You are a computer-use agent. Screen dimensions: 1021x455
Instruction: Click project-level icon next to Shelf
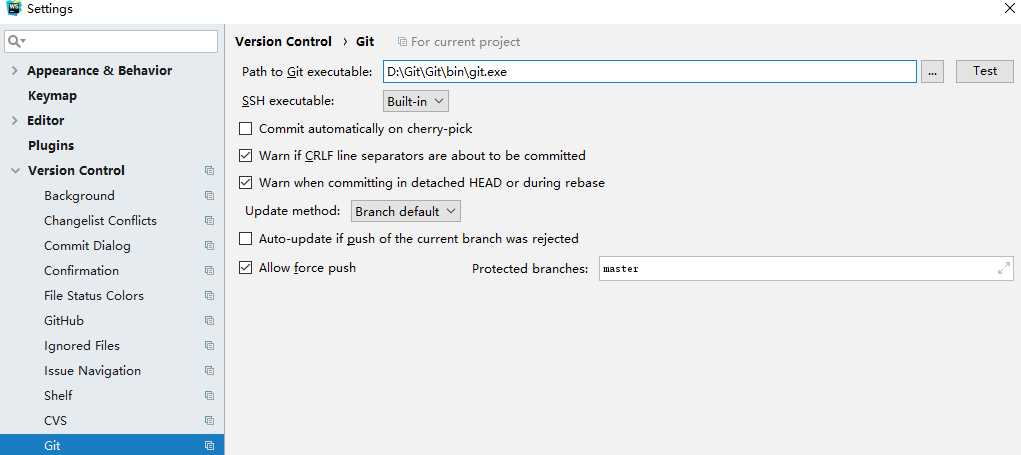(x=209, y=396)
